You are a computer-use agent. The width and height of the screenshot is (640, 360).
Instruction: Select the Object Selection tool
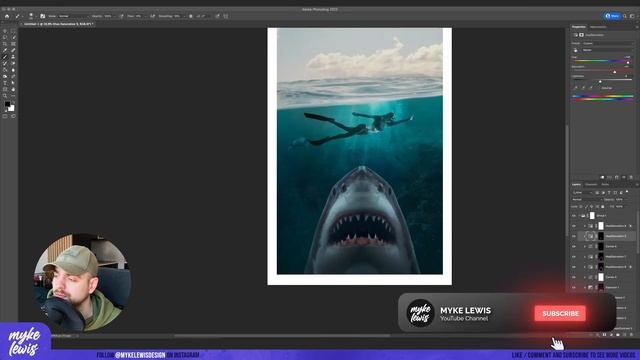(x=13, y=37)
